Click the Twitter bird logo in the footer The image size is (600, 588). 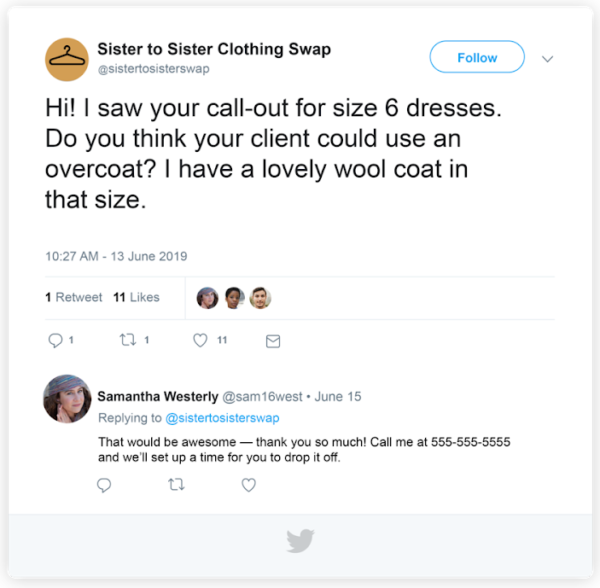pos(300,541)
